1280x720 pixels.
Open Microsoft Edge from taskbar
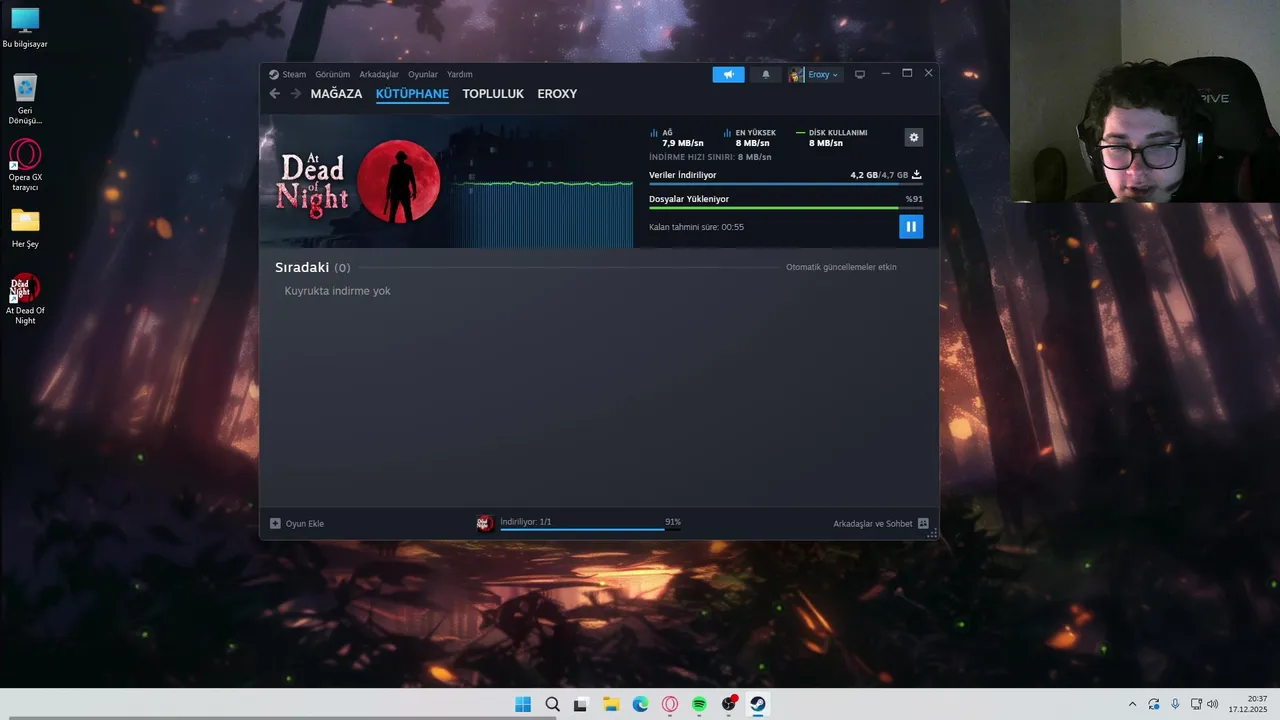(x=640, y=704)
